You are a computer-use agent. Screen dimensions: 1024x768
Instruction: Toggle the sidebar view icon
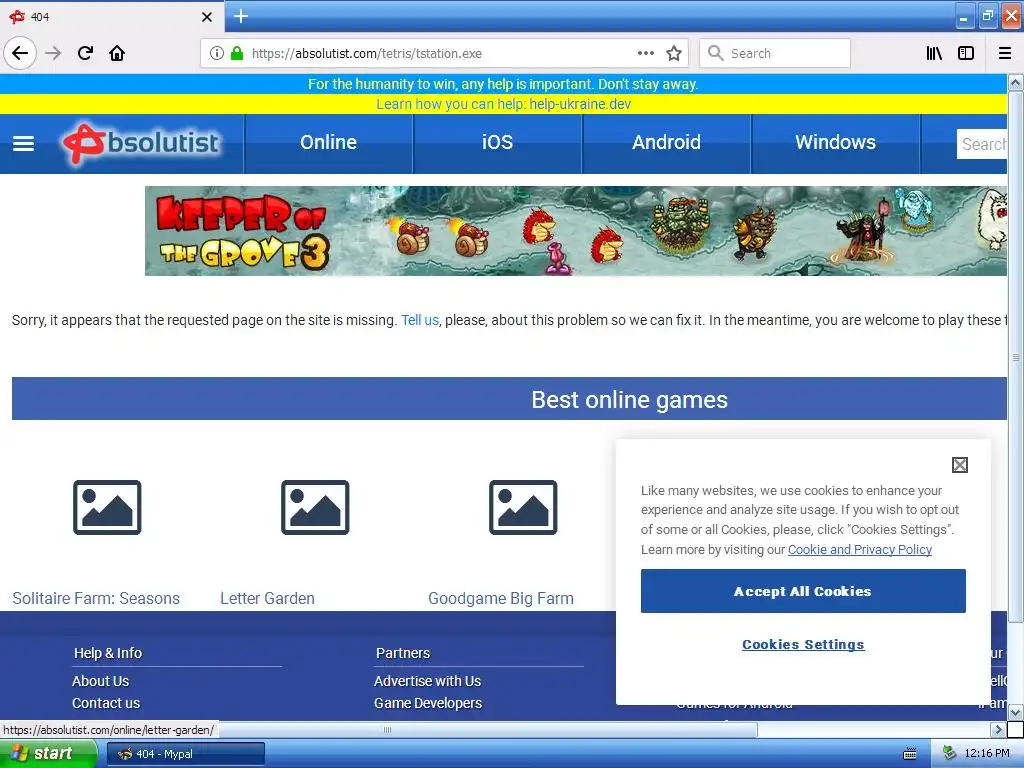pyautogui.click(x=966, y=54)
